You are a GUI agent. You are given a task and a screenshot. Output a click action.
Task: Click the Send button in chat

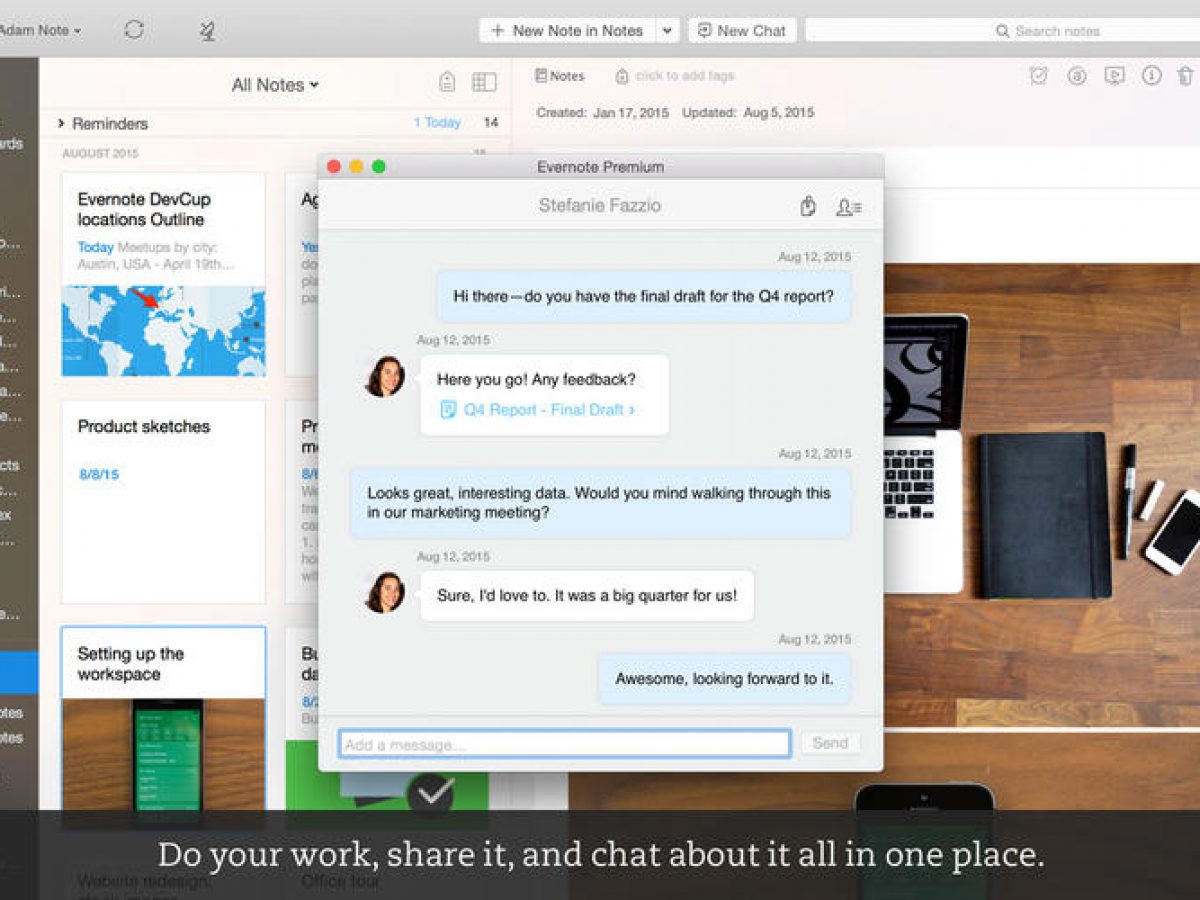tap(830, 744)
